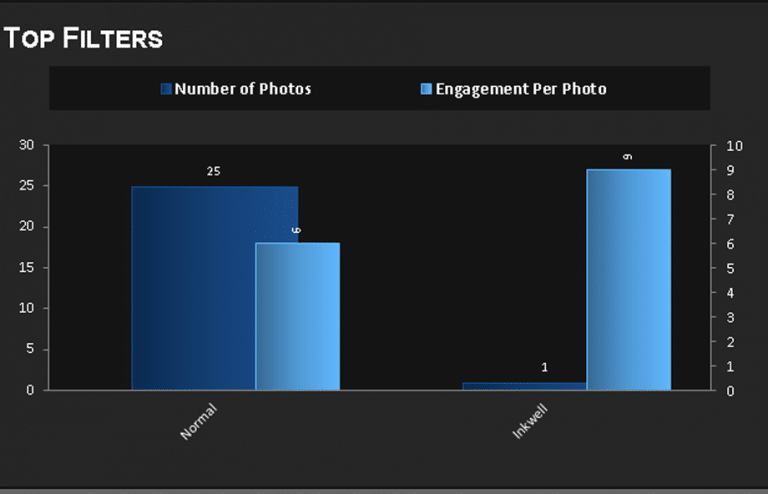This screenshot has height=494, width=768.
Task: Click the 30 tick on left axis
Action: click(x=26, y=145)
